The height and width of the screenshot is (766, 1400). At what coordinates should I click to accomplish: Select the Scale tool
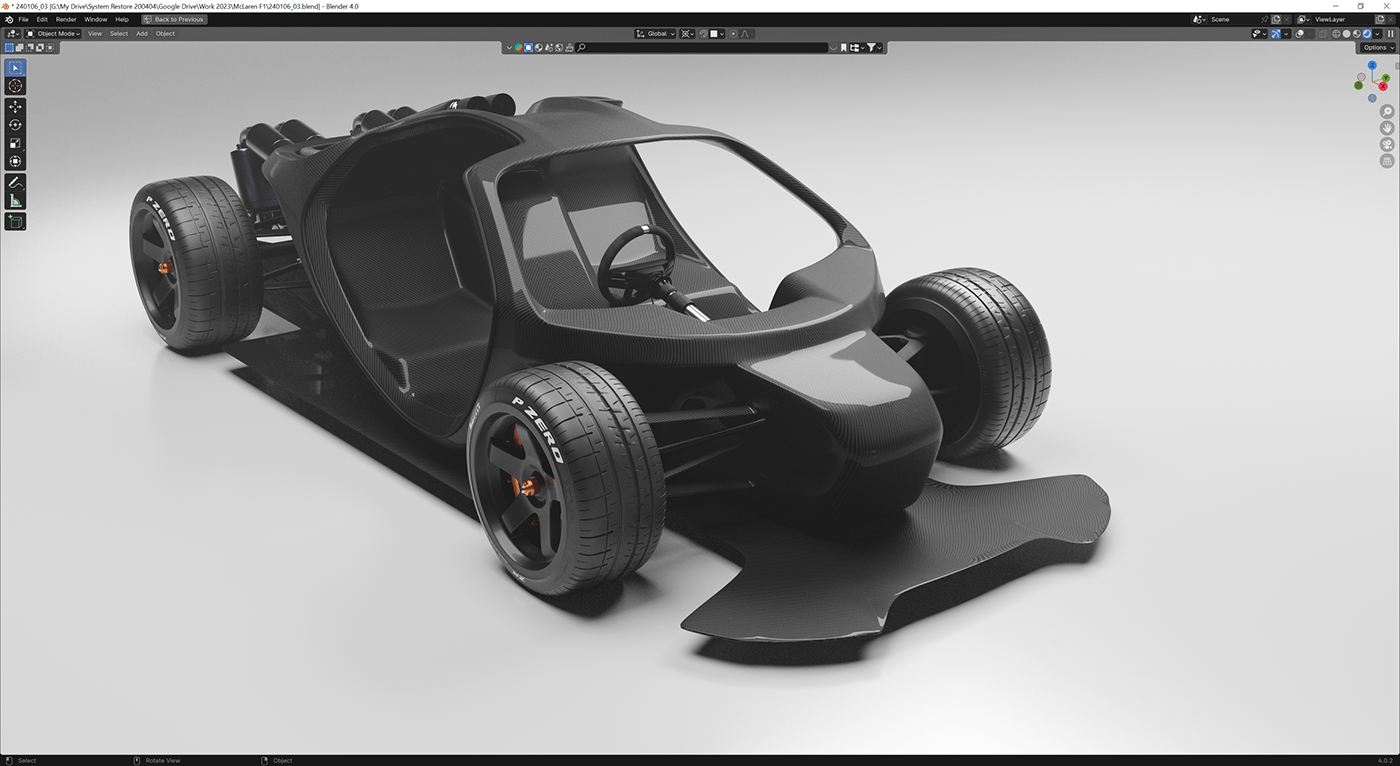tap(14, 142)
